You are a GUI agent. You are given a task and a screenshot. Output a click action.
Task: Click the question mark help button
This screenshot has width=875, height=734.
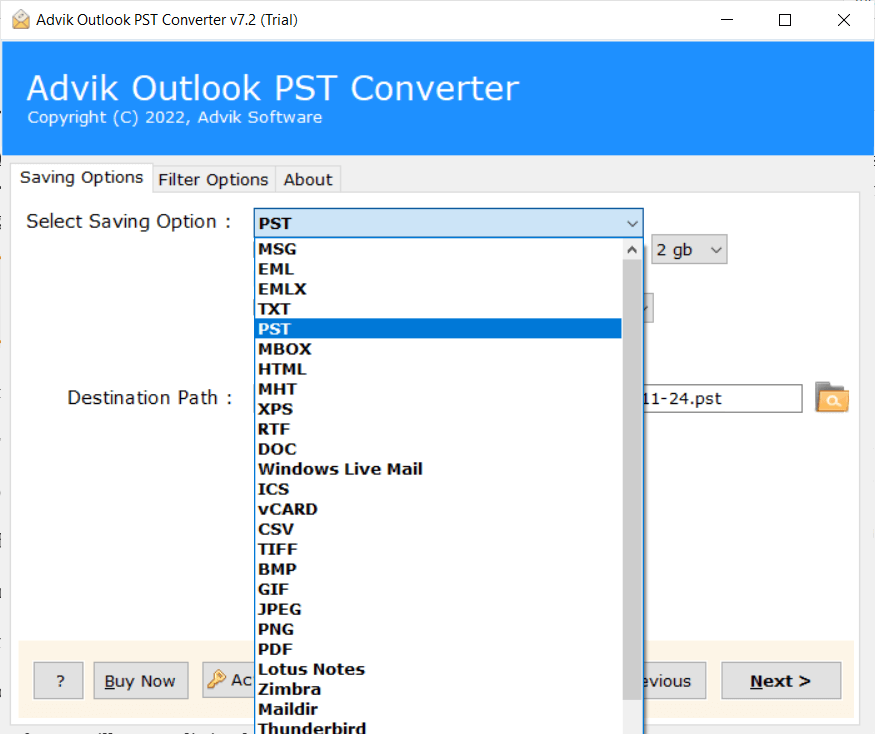tap(59, 680)
